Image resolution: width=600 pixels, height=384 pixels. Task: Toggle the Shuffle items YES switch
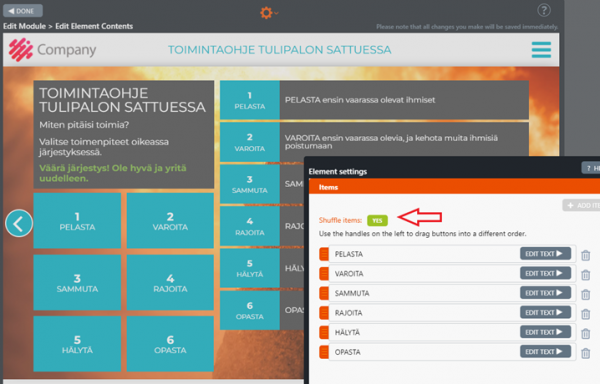coord(377,220)
